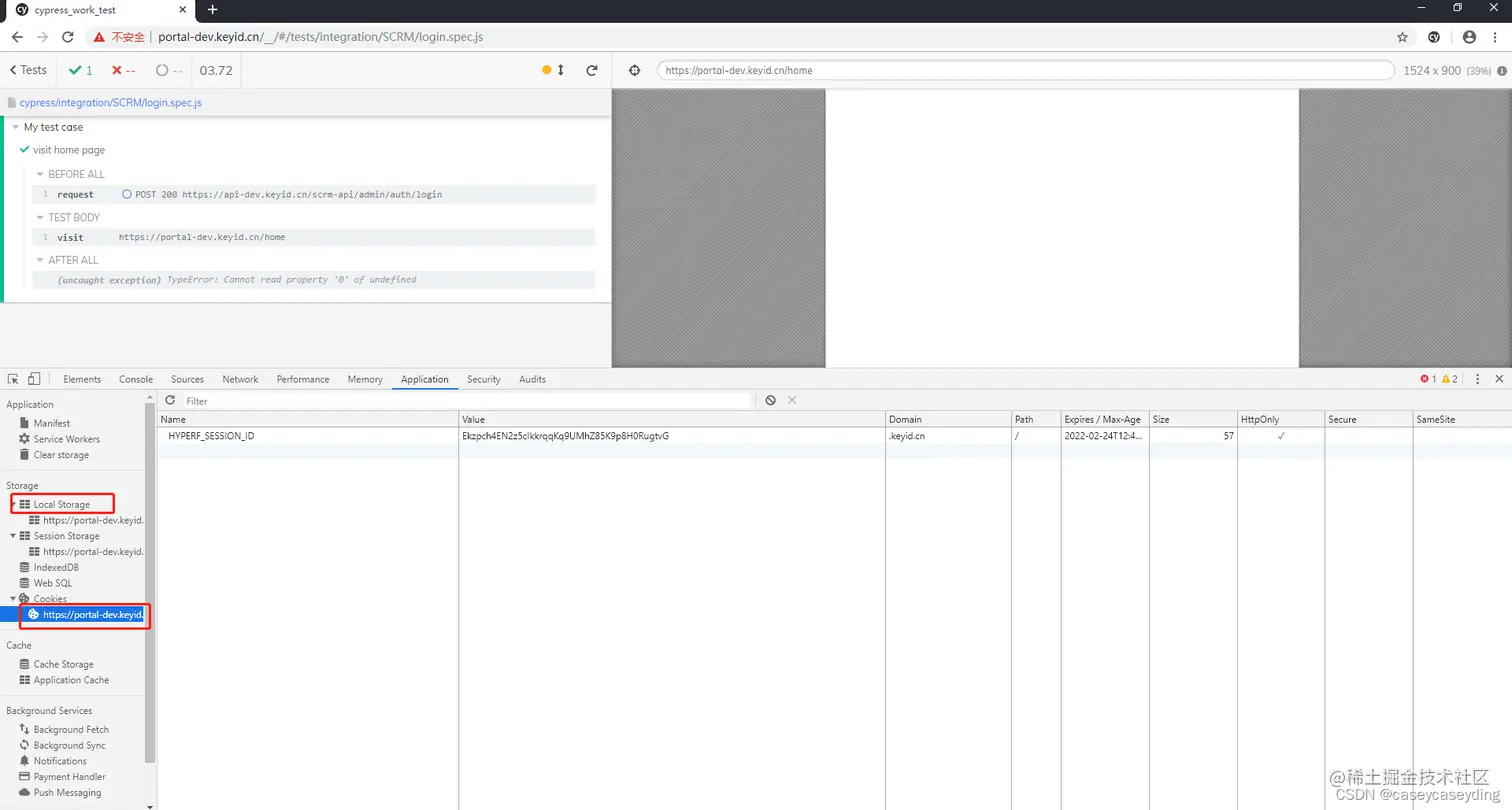
Task: Open Clear storage in the sidebar
Action: click(x=61, y=455)
